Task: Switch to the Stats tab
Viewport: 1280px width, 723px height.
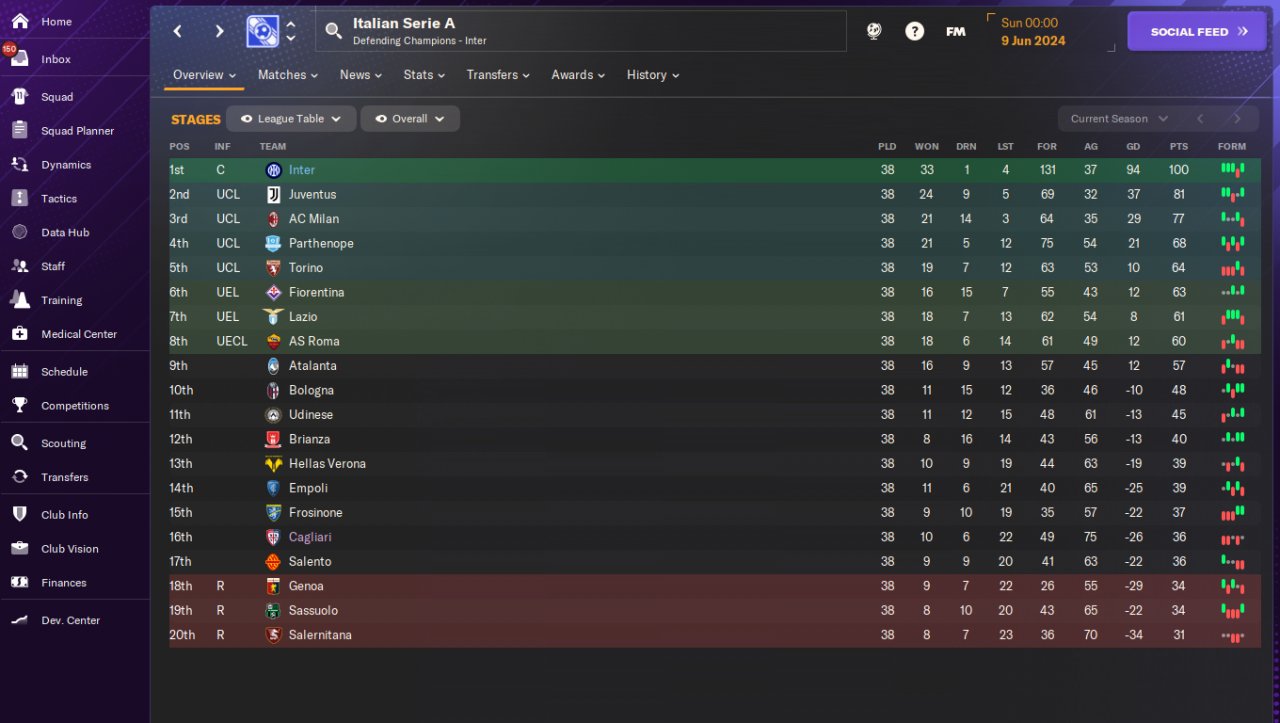Action: (x=423, y=75)
